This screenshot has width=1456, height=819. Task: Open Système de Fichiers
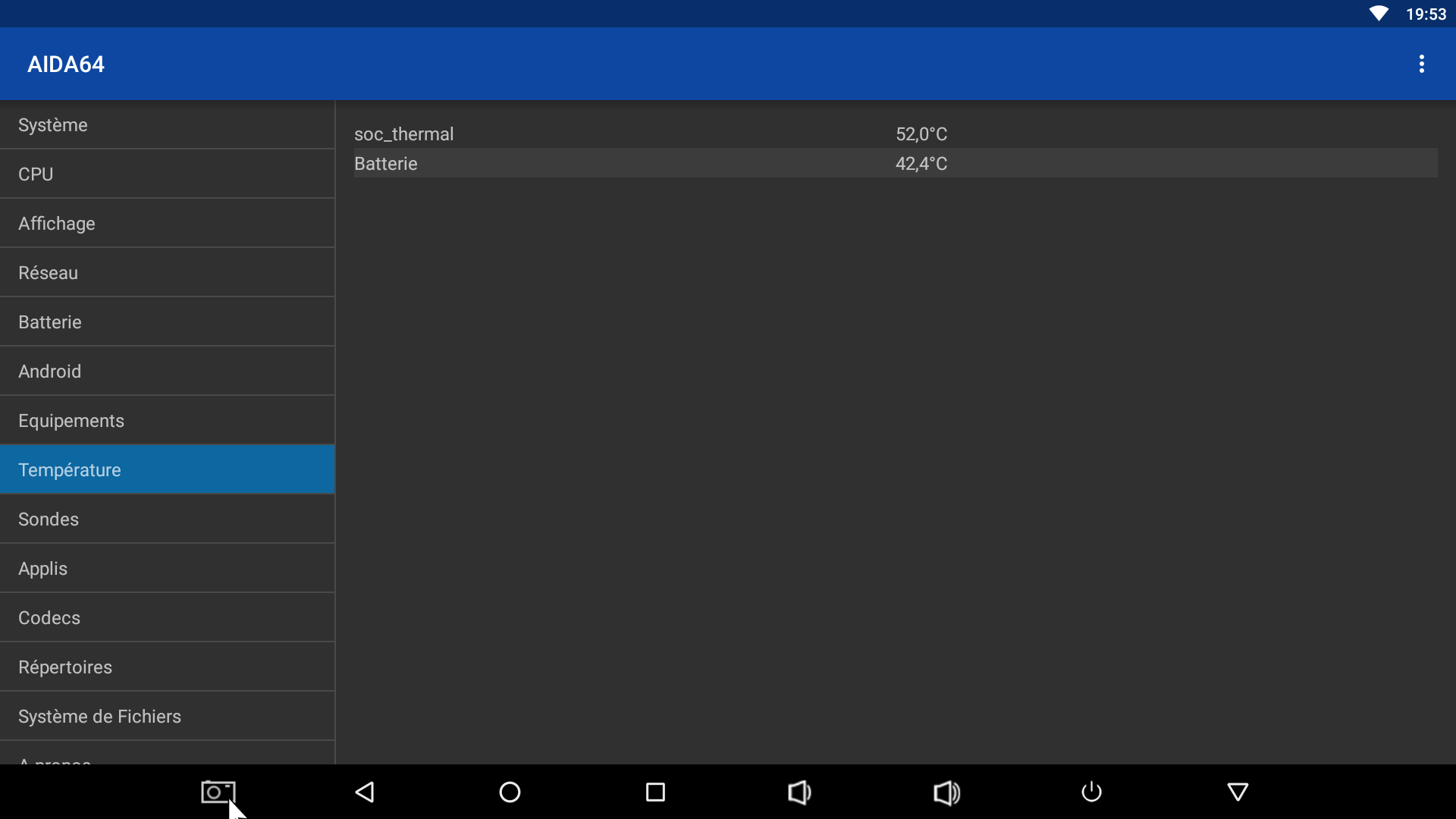167,716
